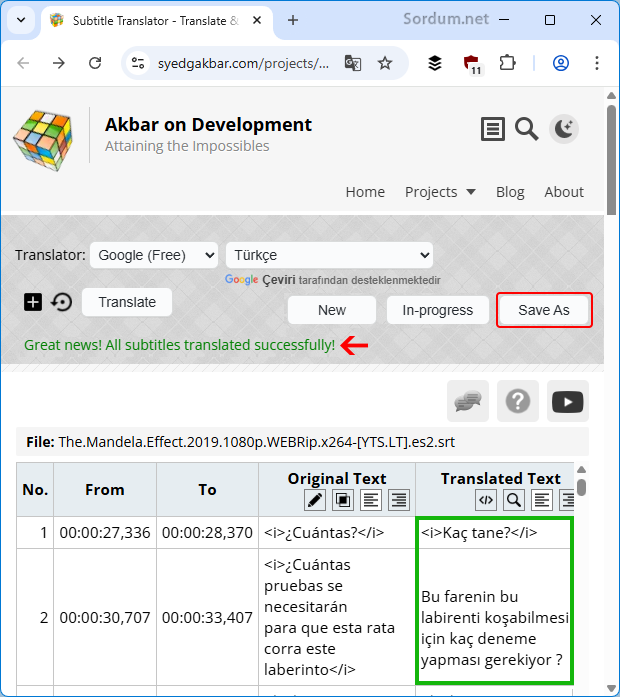Open the stacked layers extension icon
The height and width of the screenshot is (697, 620).
[435, 63]
